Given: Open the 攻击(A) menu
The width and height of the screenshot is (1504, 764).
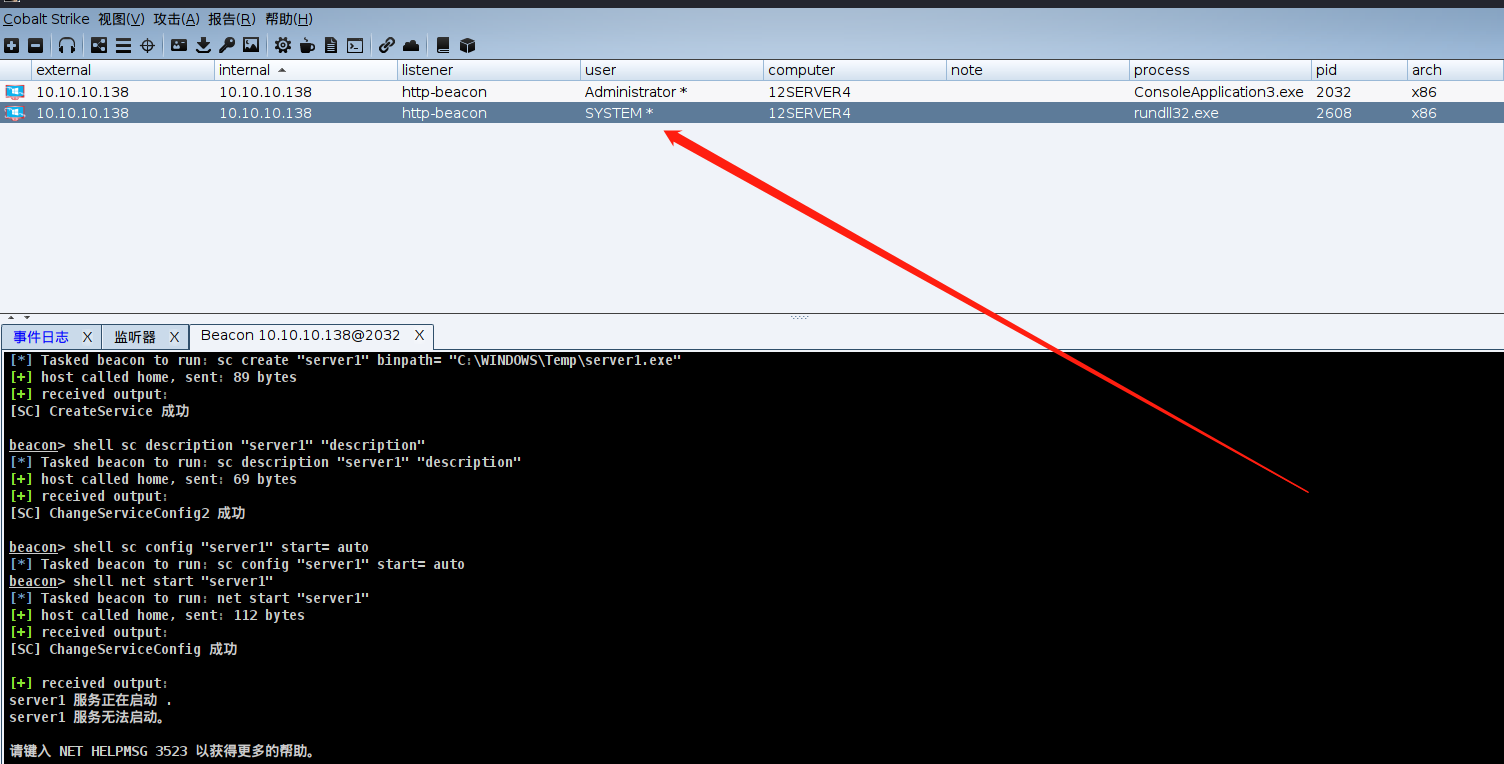Looking at the screenshot, I should 176,19.
